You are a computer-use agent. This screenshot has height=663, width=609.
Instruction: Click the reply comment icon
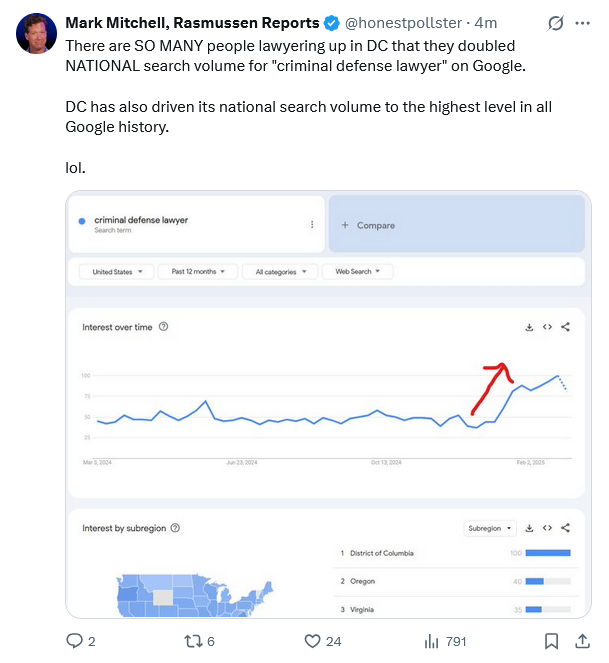coord(74,641)
